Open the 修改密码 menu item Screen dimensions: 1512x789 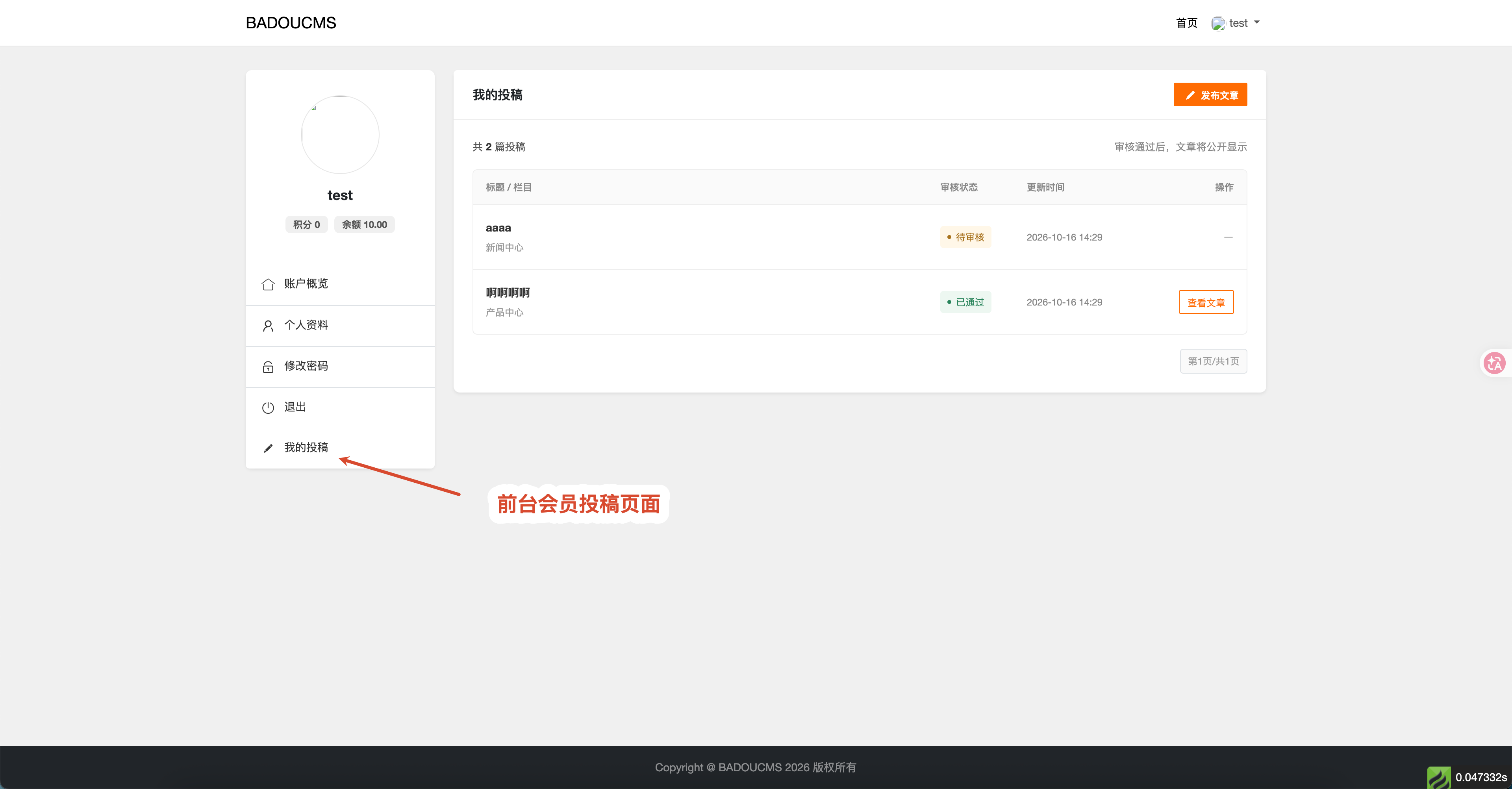pyautogui.click(x=340, y=367)
